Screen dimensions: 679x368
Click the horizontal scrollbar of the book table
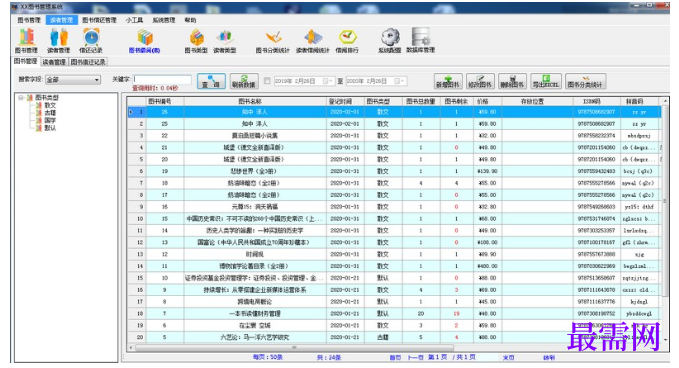(294, 347)
